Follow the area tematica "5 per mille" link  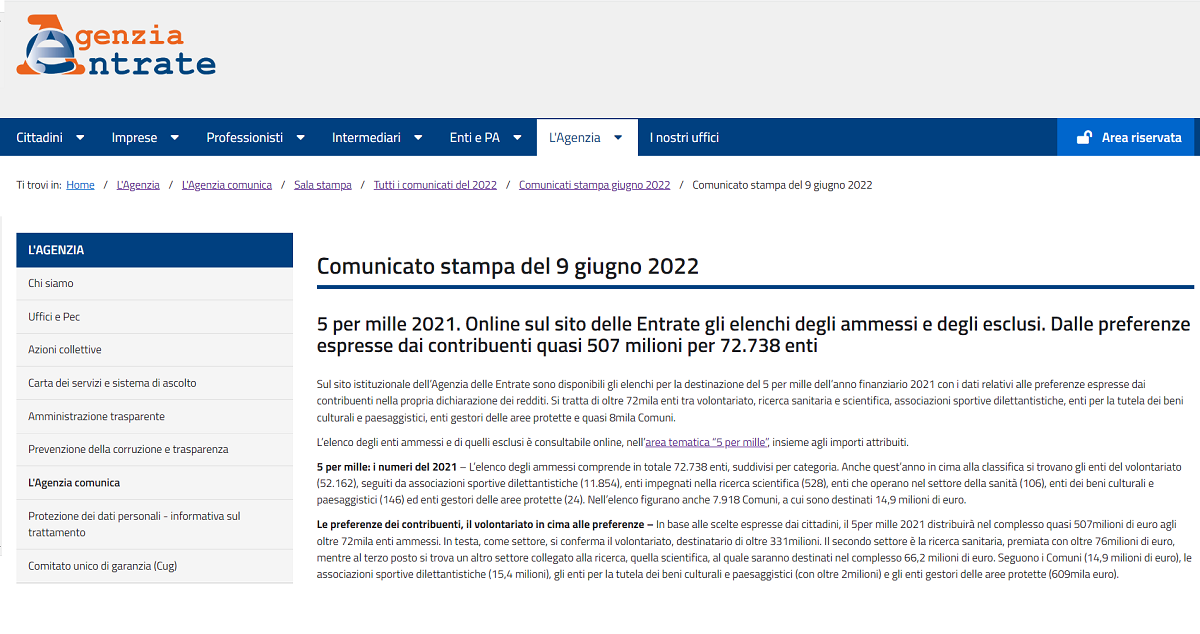pos(706,442)
